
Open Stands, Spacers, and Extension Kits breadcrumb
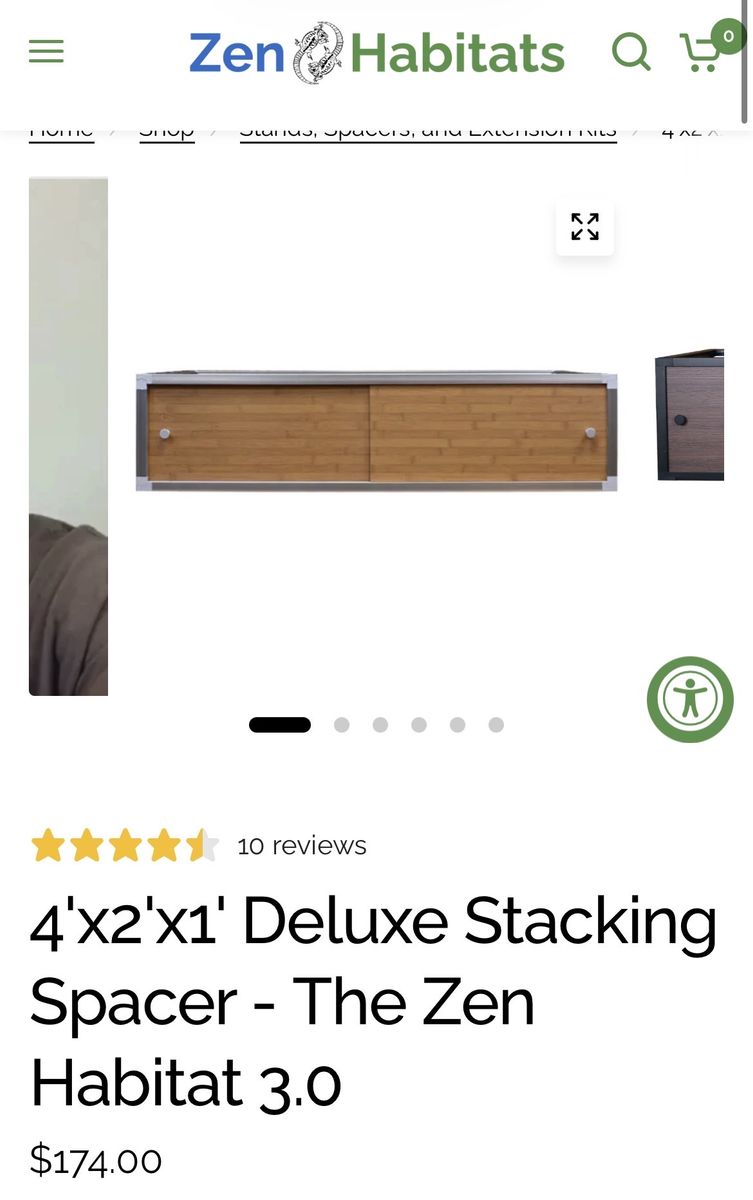click(428, 132)
